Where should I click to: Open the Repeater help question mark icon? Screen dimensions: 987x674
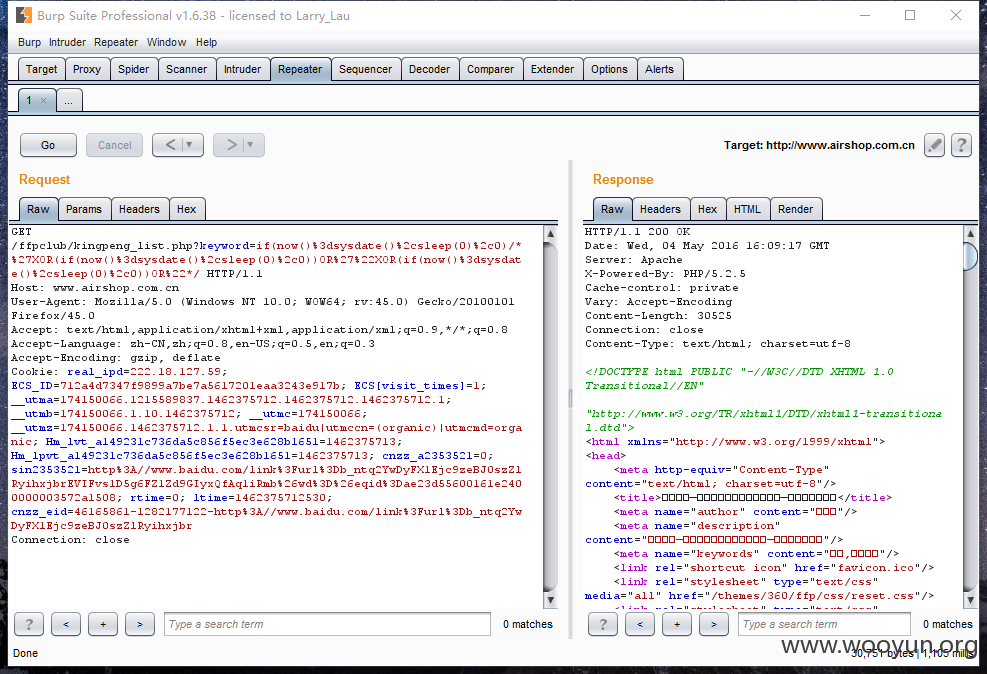click(961, 145)
